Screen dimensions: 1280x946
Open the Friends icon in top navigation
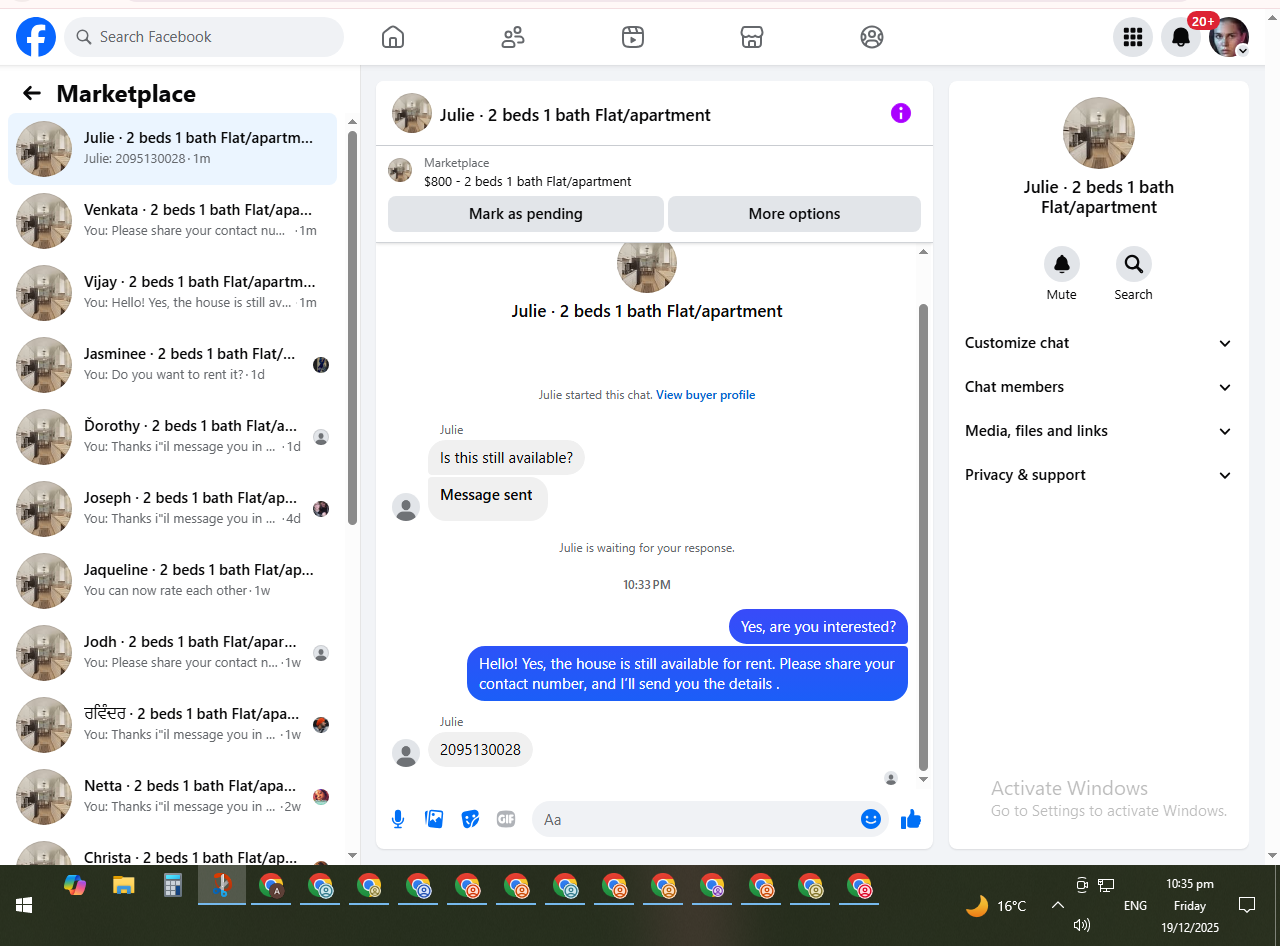point(513,37)
